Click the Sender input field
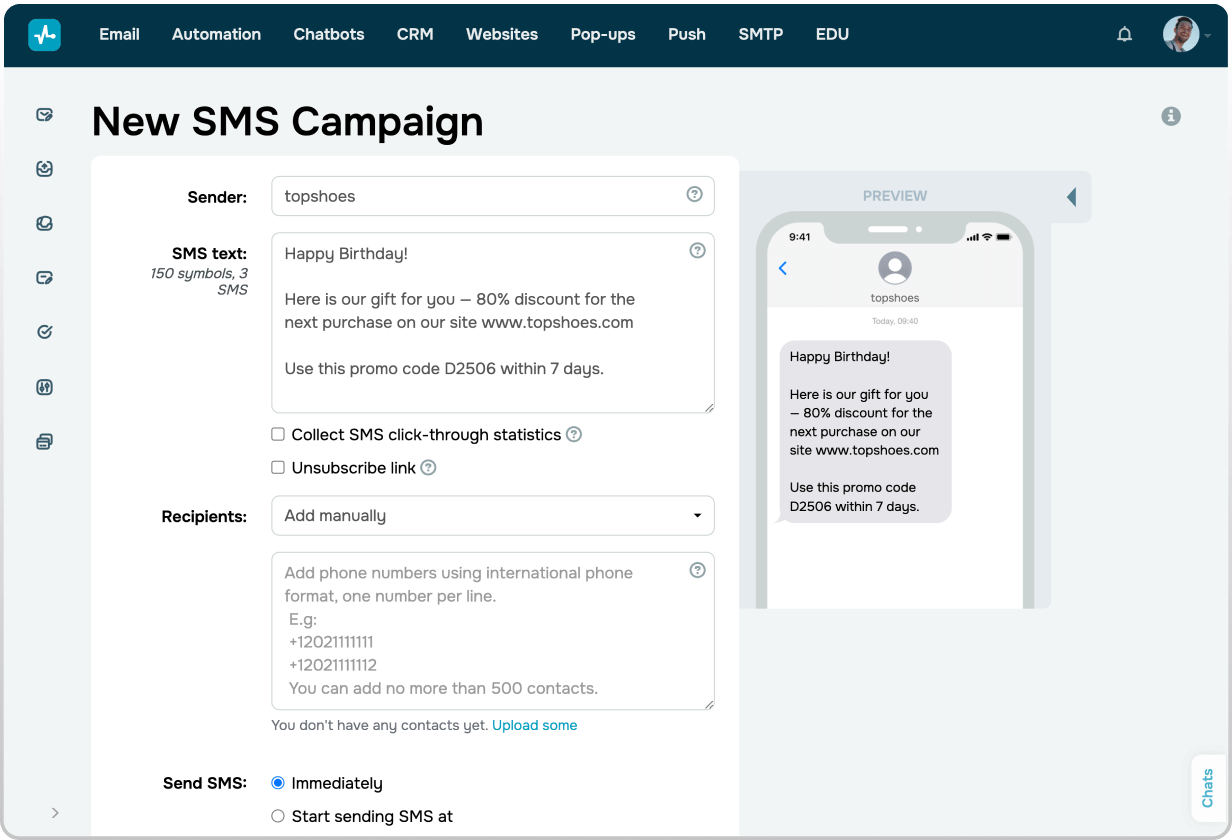This screenshot has height=840, width=1232. pyautogui.click(x=493, y=196)
